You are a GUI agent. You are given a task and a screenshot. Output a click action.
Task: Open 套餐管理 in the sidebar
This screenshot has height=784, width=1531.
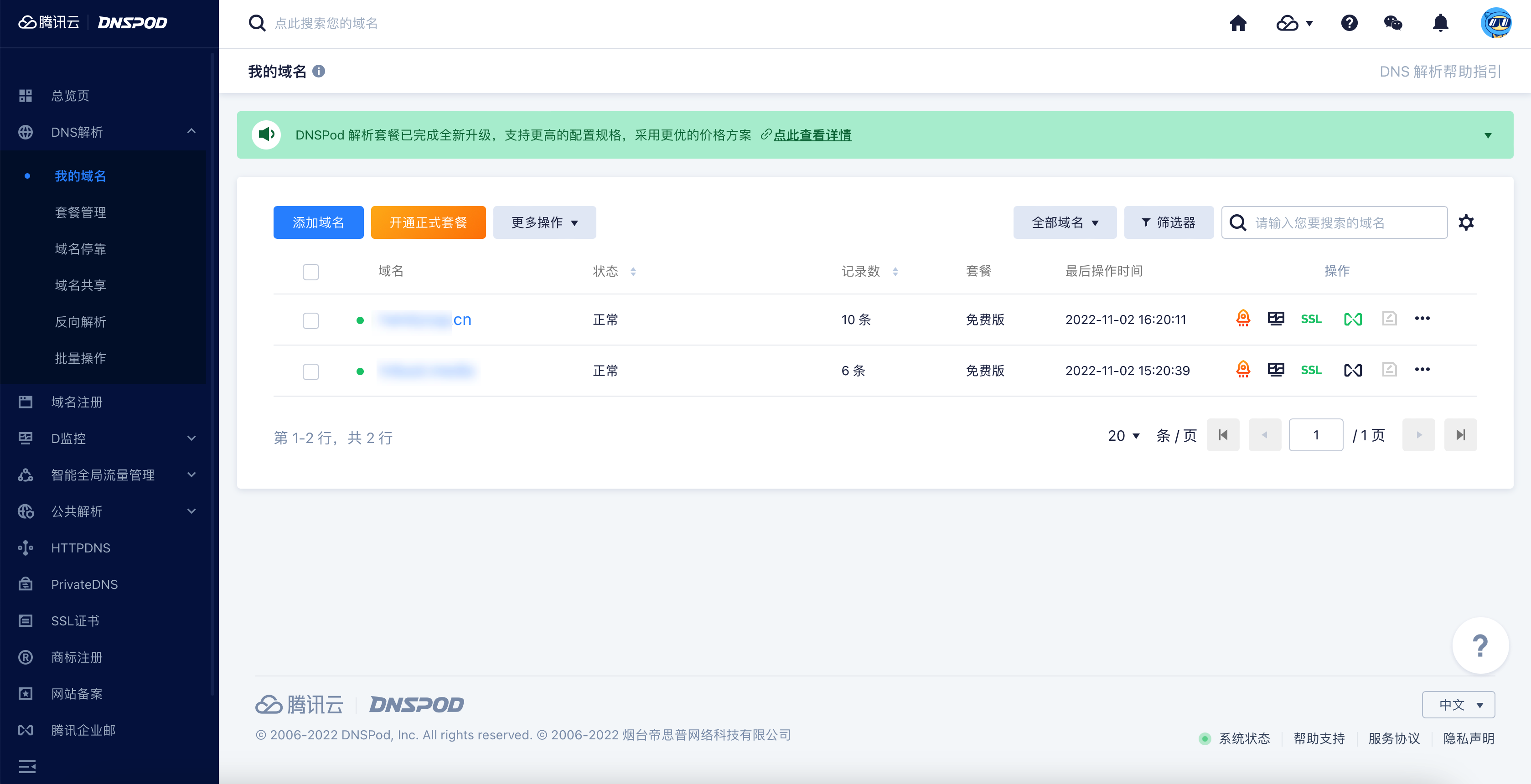coord(80,212)
